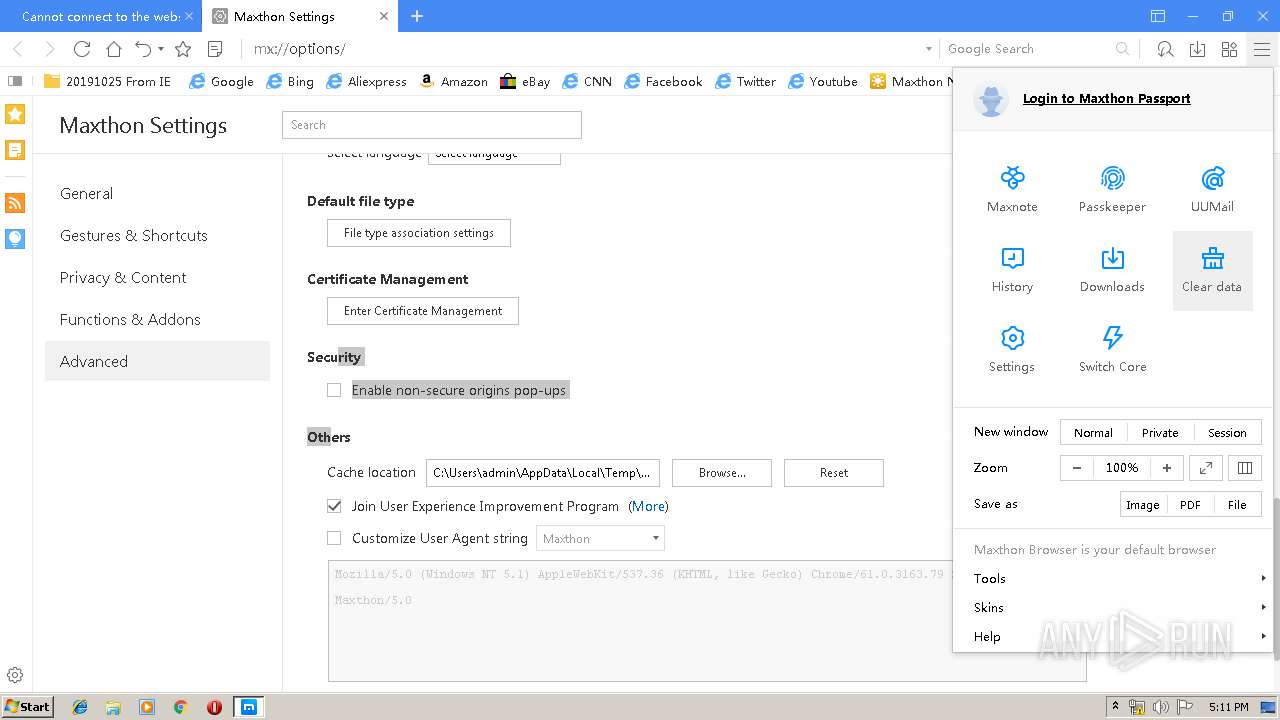Toggle the reader mode icon in address bar
This screenshot has height=720, width=1280.
tap(214, 49)
